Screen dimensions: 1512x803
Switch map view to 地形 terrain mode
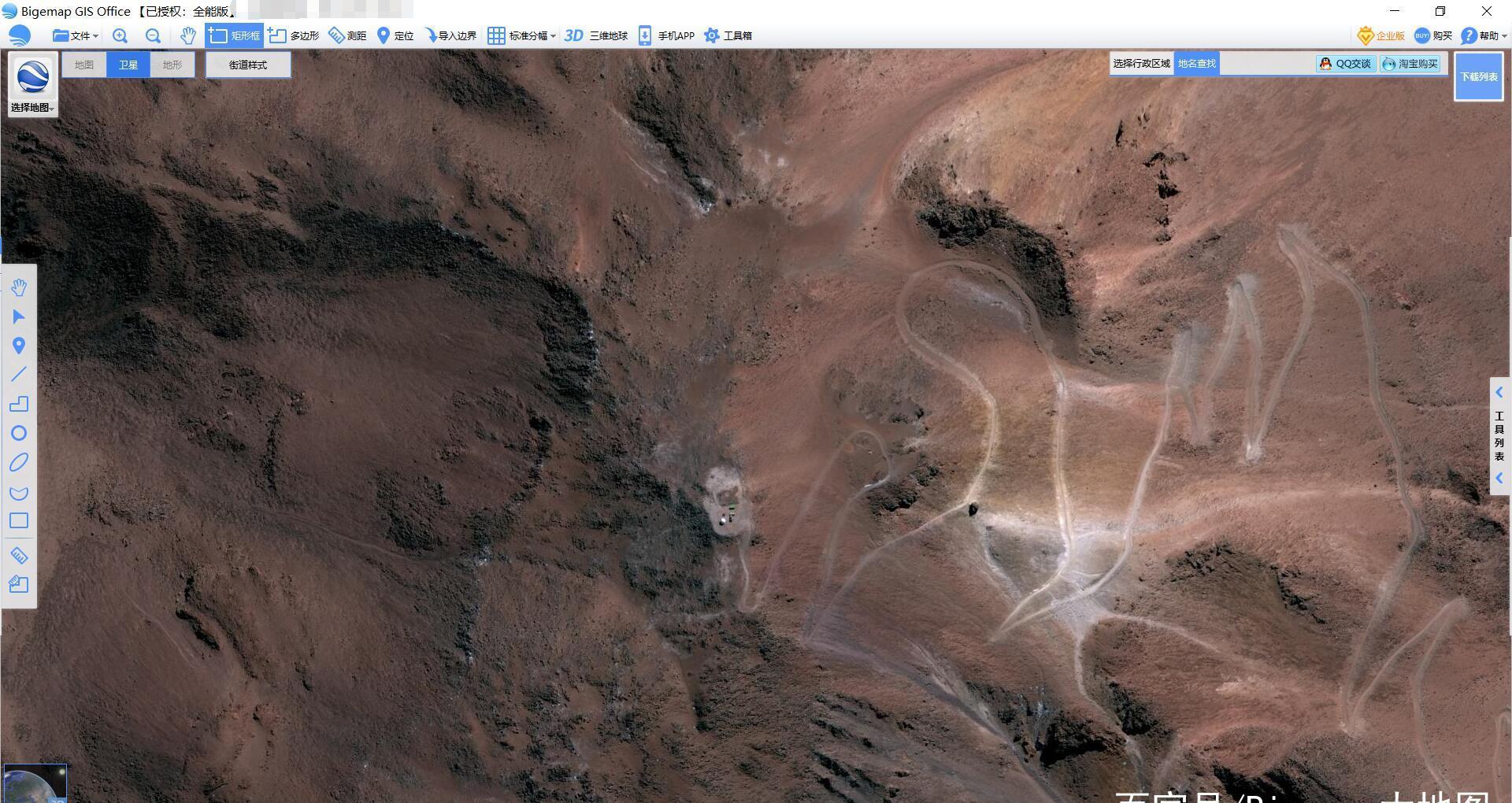172,65
